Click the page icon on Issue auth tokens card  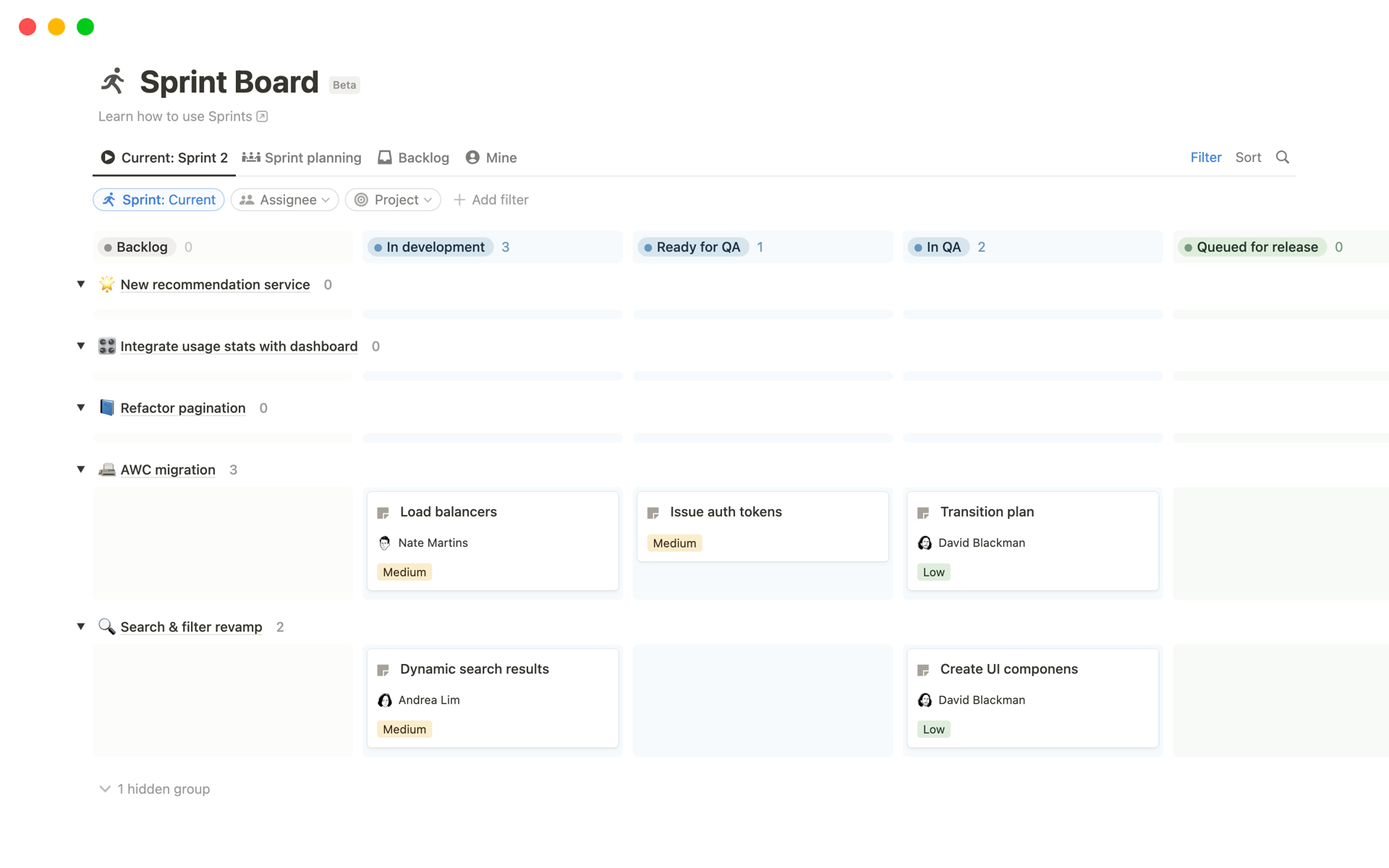click(x=653, y=511)
